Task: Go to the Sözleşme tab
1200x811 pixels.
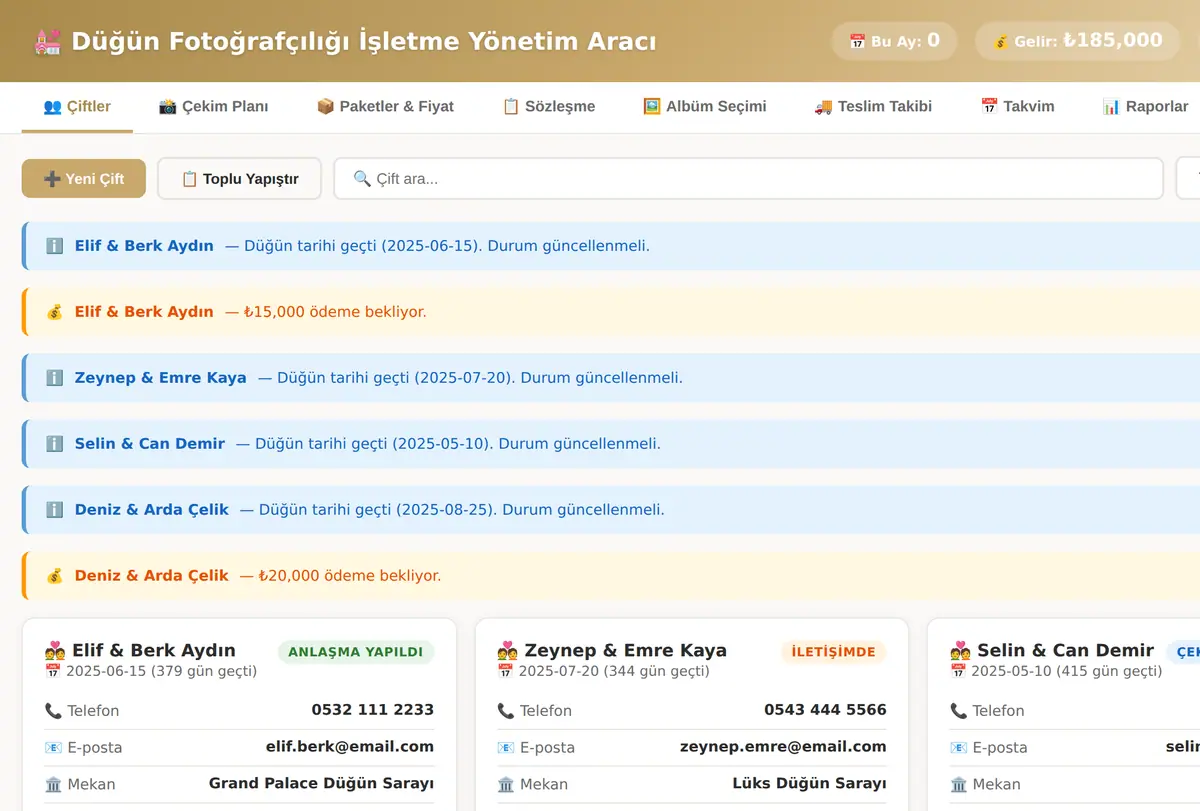Action: (548, 106)
